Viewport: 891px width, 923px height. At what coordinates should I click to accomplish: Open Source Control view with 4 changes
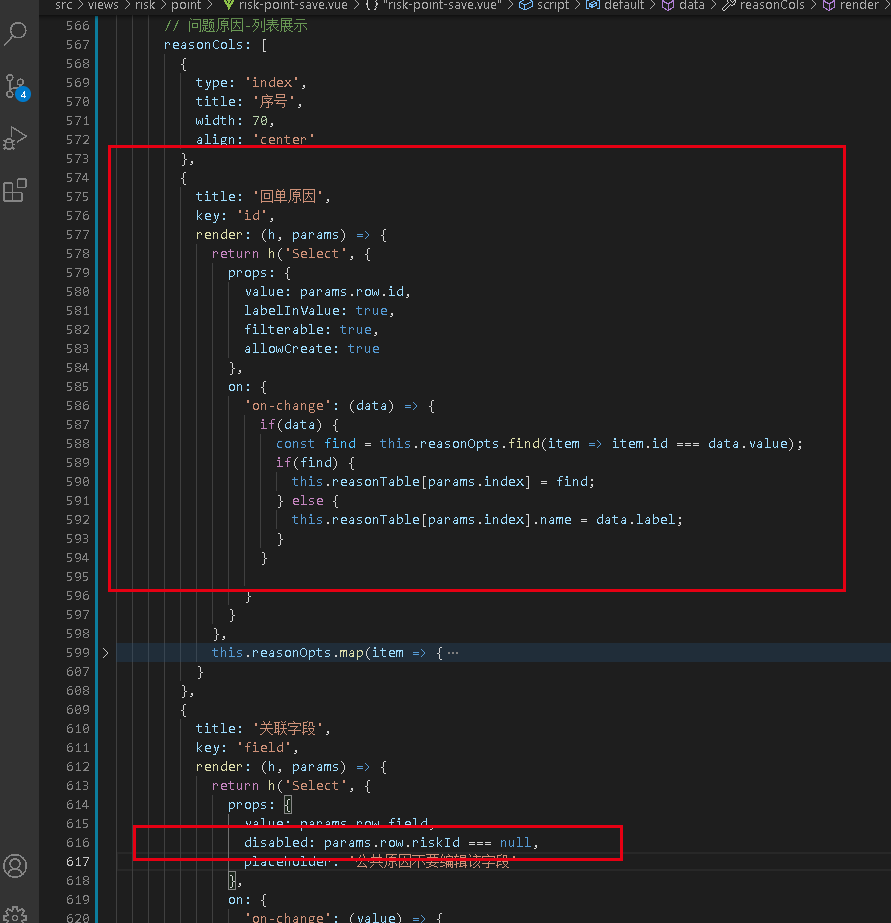point(16,87)
